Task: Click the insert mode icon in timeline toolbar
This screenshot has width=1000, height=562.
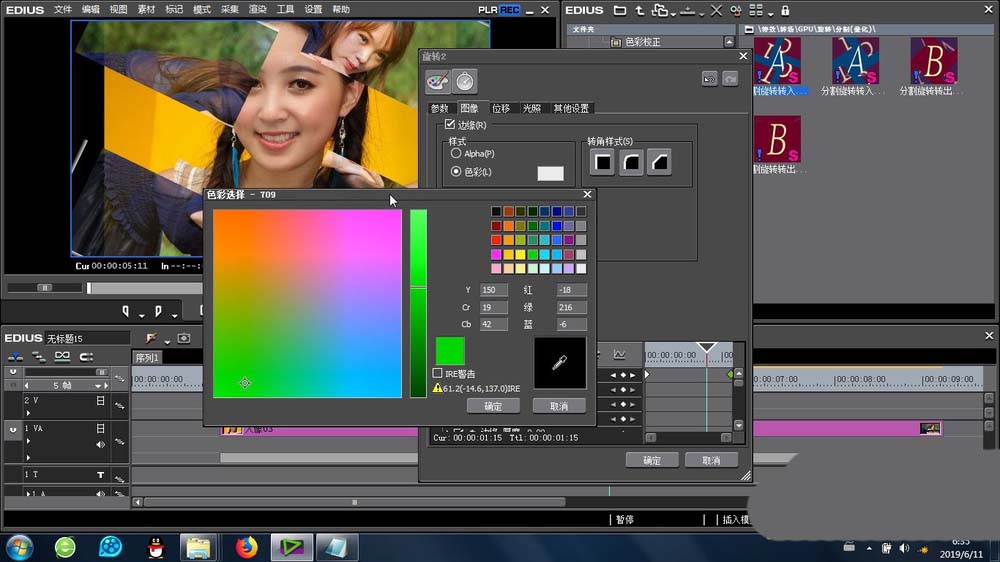Action: coord(15,357)
